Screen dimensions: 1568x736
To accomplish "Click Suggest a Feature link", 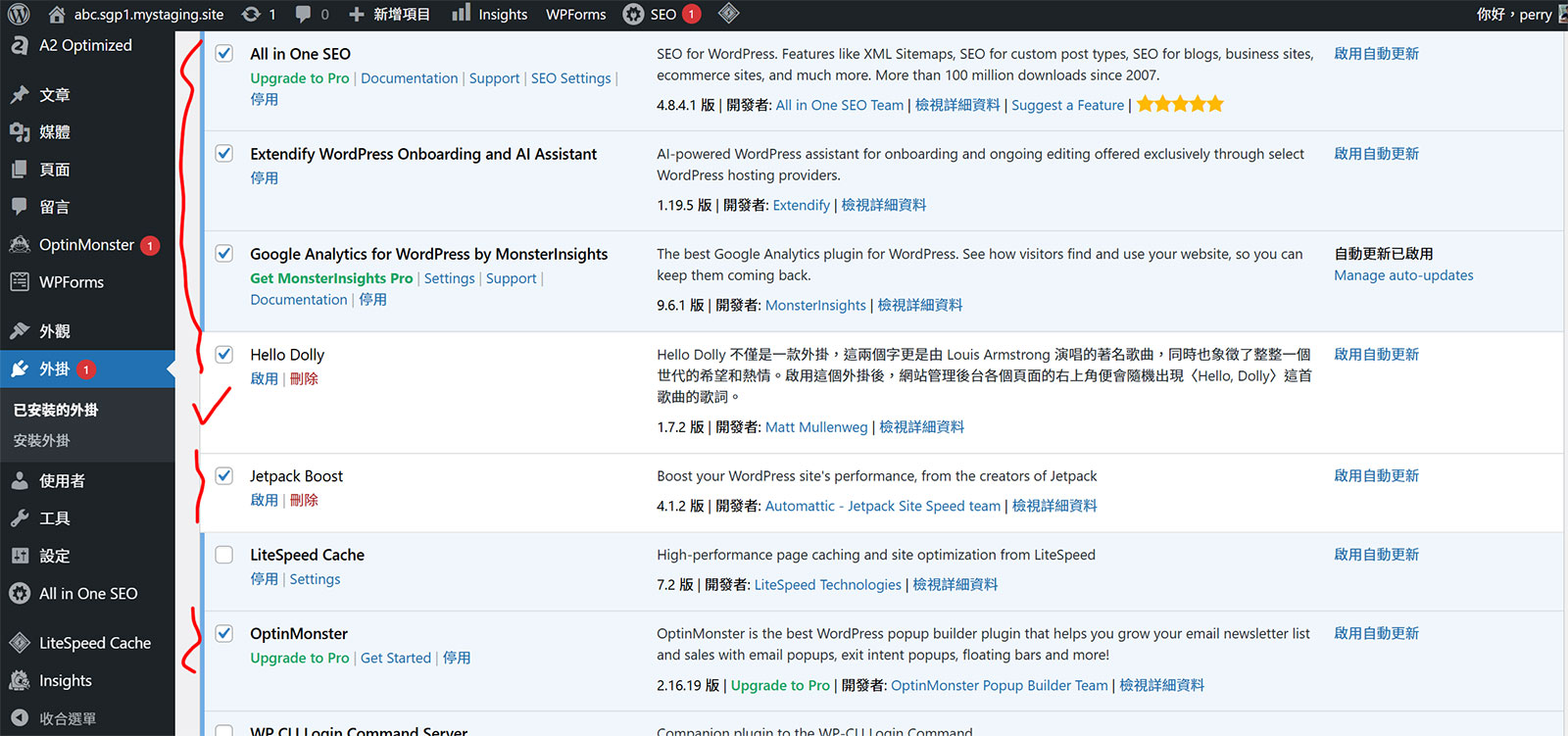I will point(1067,105).
